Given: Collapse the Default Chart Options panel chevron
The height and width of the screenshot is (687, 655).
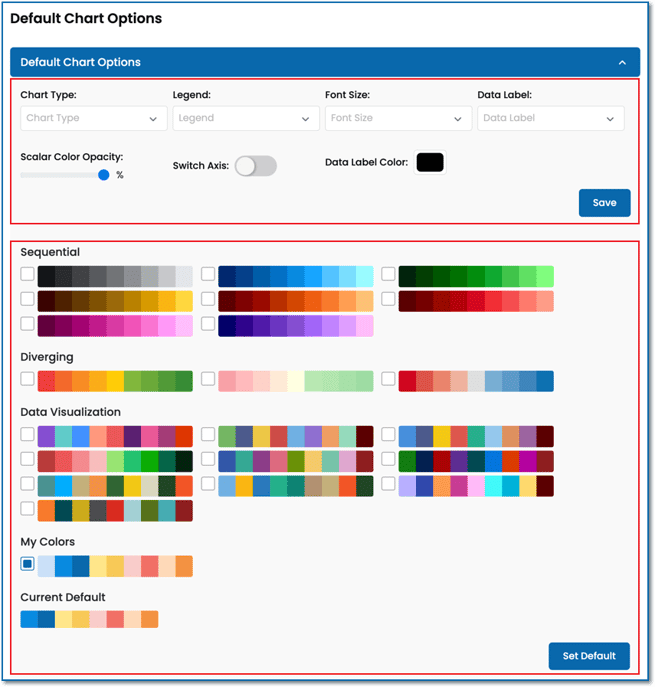Looking at the screenshot, I should [622, 63].
